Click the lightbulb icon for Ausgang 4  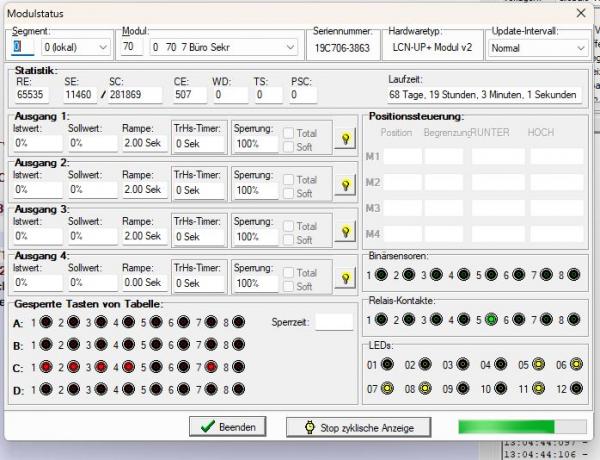346,277
